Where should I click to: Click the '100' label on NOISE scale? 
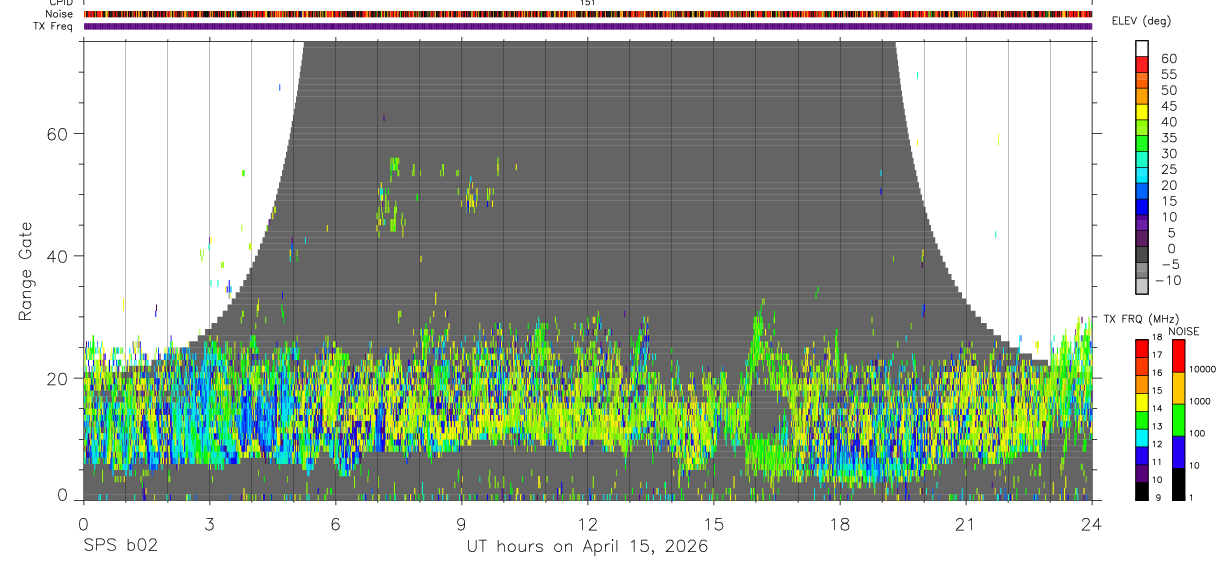pos(1197,433)
